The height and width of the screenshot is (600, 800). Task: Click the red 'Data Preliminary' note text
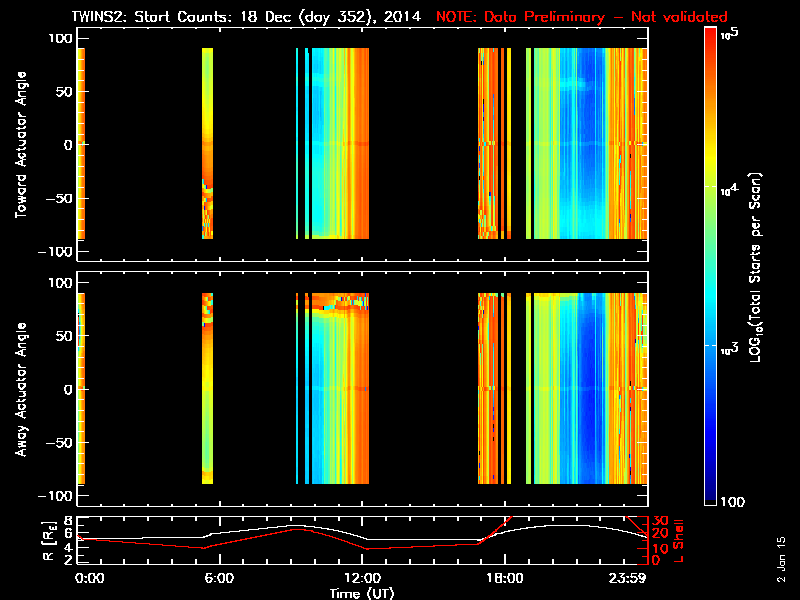582,17
